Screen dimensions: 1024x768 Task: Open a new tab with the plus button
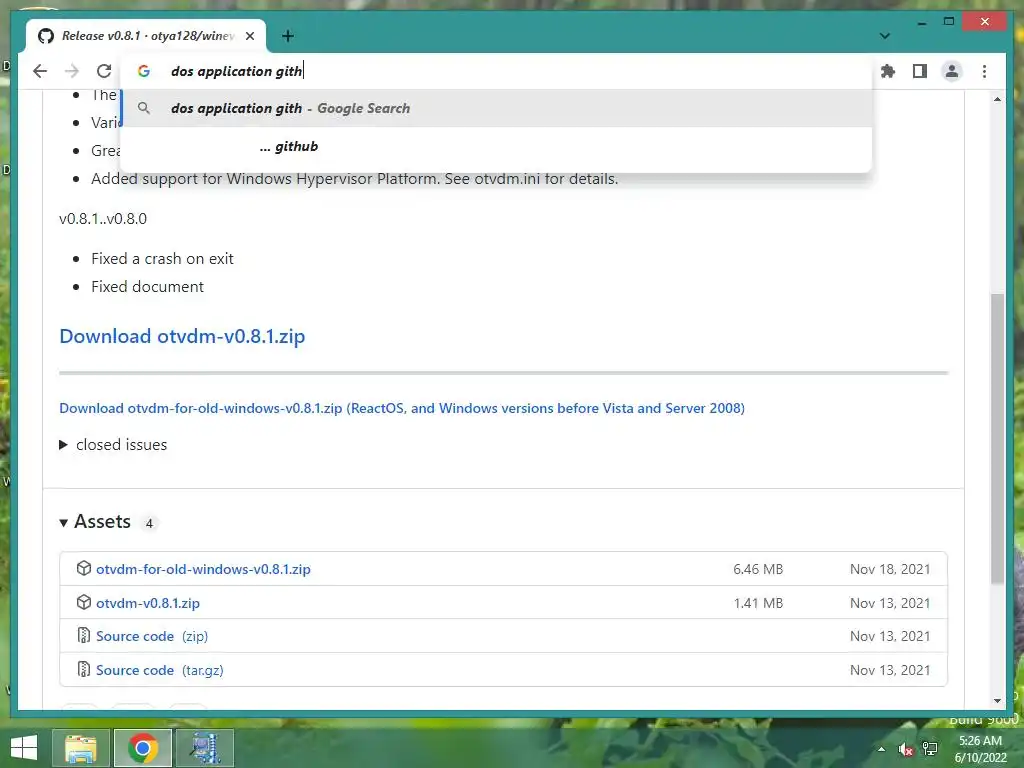click(x=287, y=36)
